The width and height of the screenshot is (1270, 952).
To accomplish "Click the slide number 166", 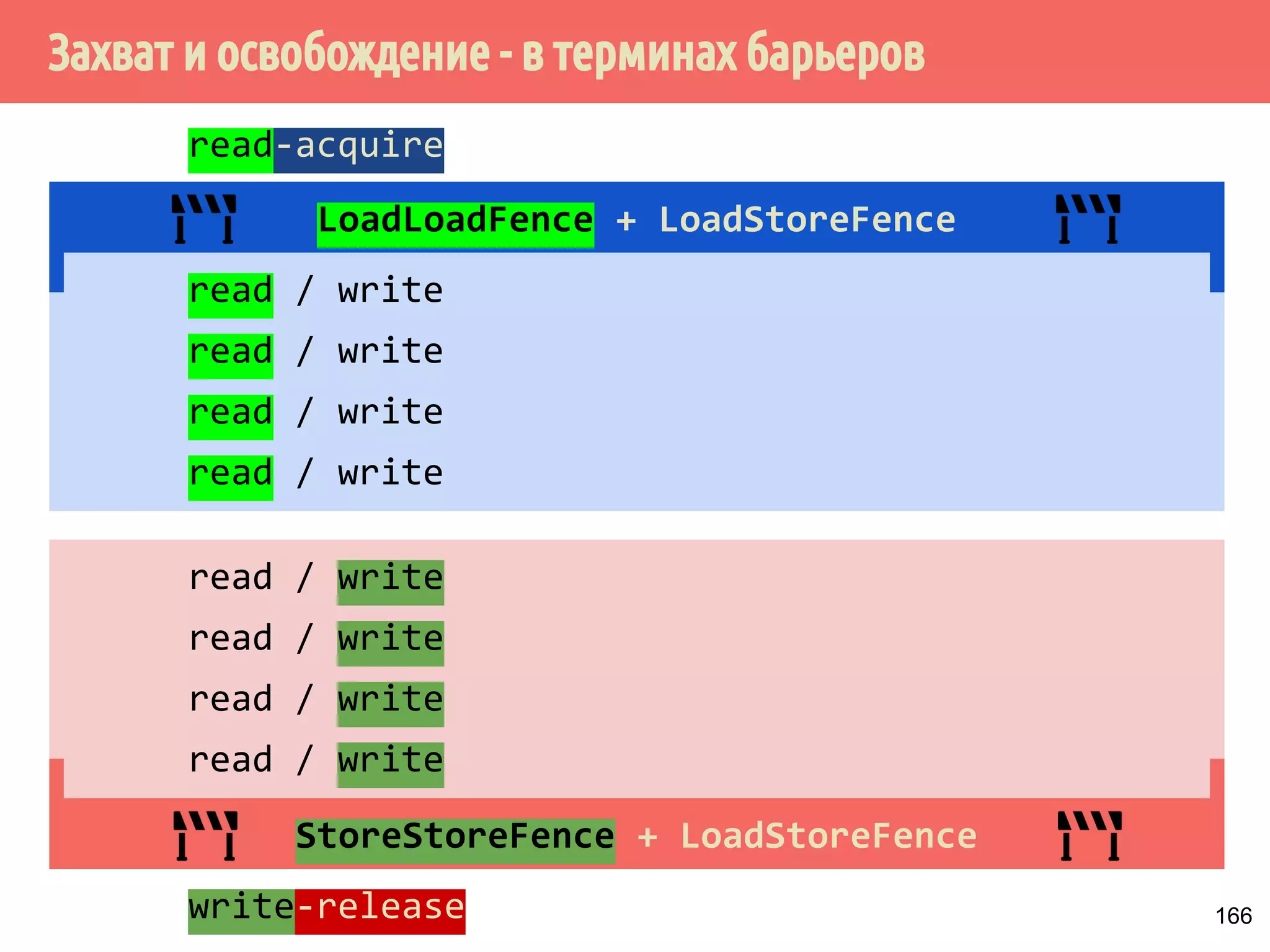I will click(1233, 916).
